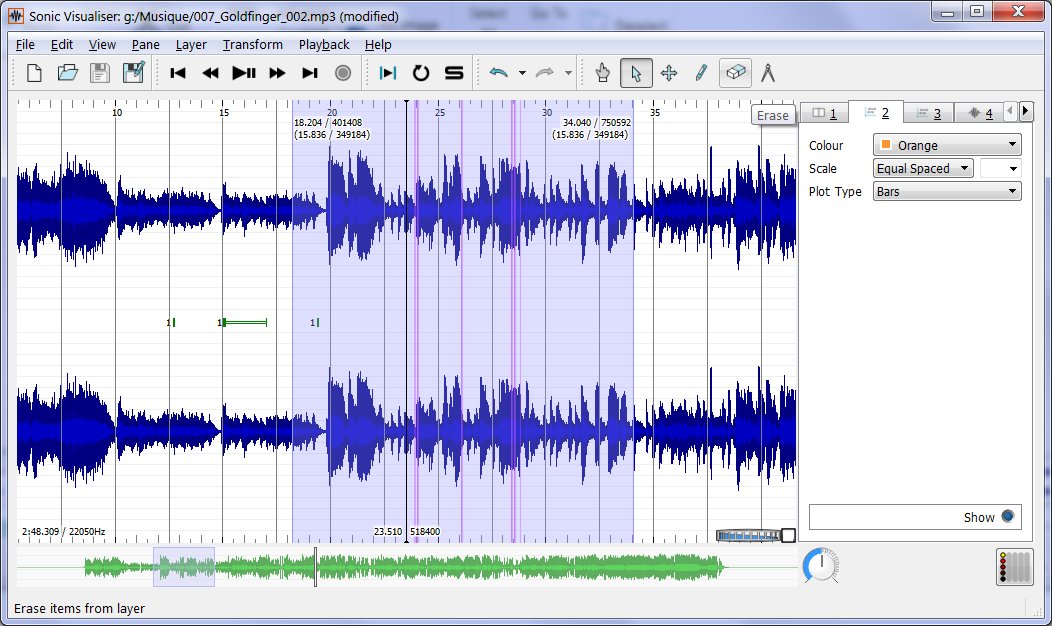The width and height of the screenshot is (1052, 626).
Task: Click the Rewind double-arrow button
Action: coord(211,72)
